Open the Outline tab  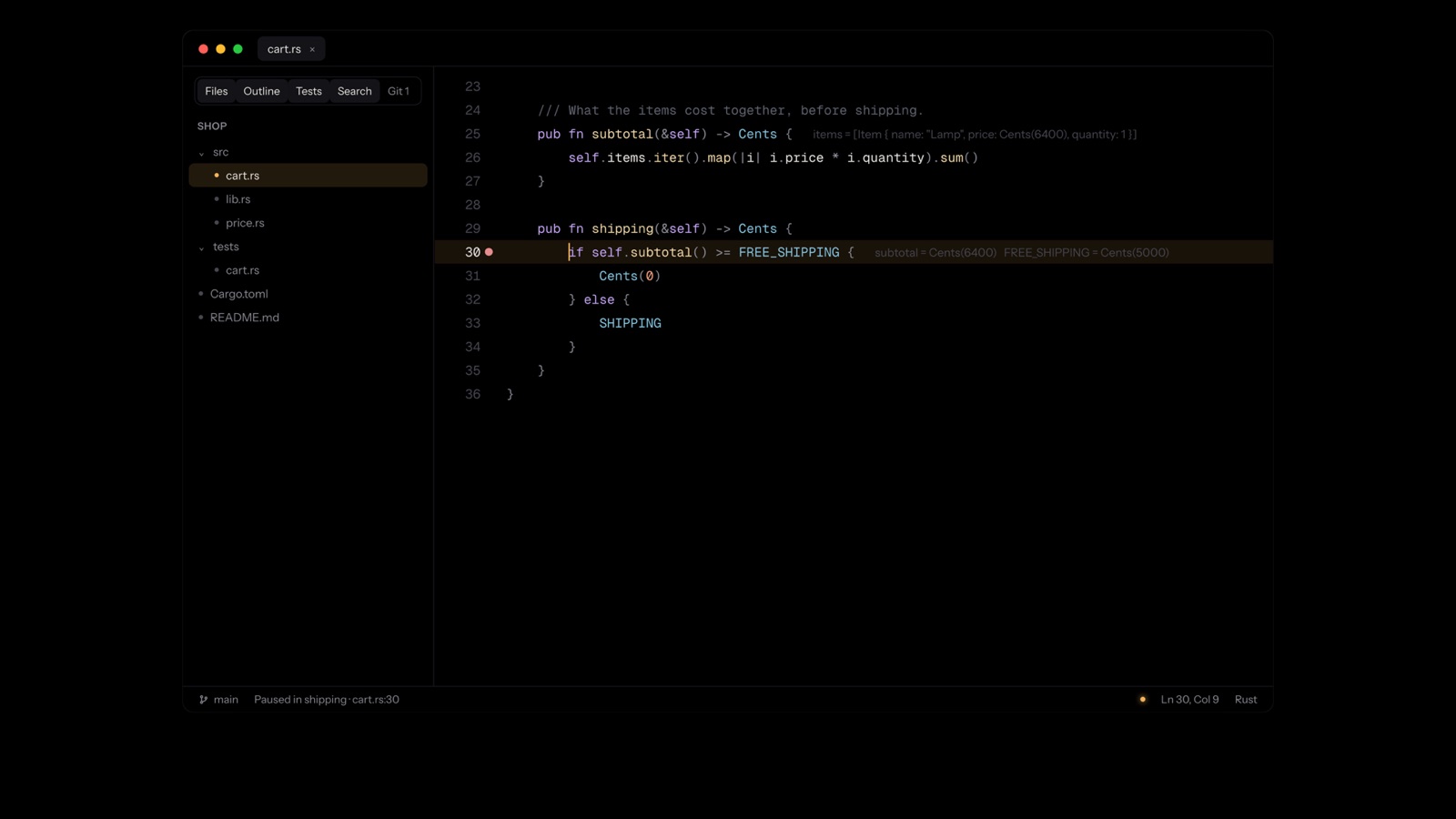[261, 91]
